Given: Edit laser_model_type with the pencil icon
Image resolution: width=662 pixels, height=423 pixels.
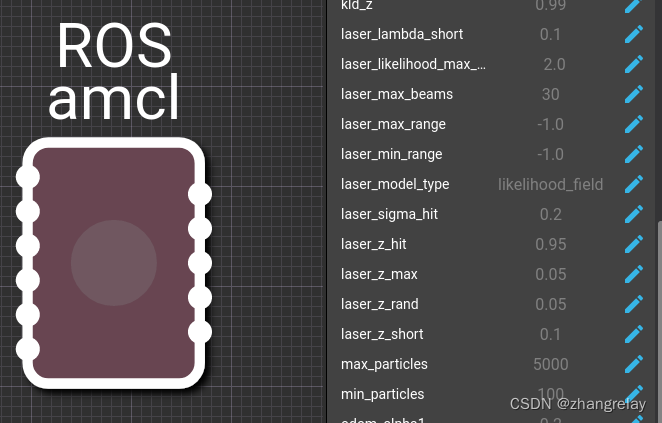Looking at the screenshot, I should [x=634, y=184].
